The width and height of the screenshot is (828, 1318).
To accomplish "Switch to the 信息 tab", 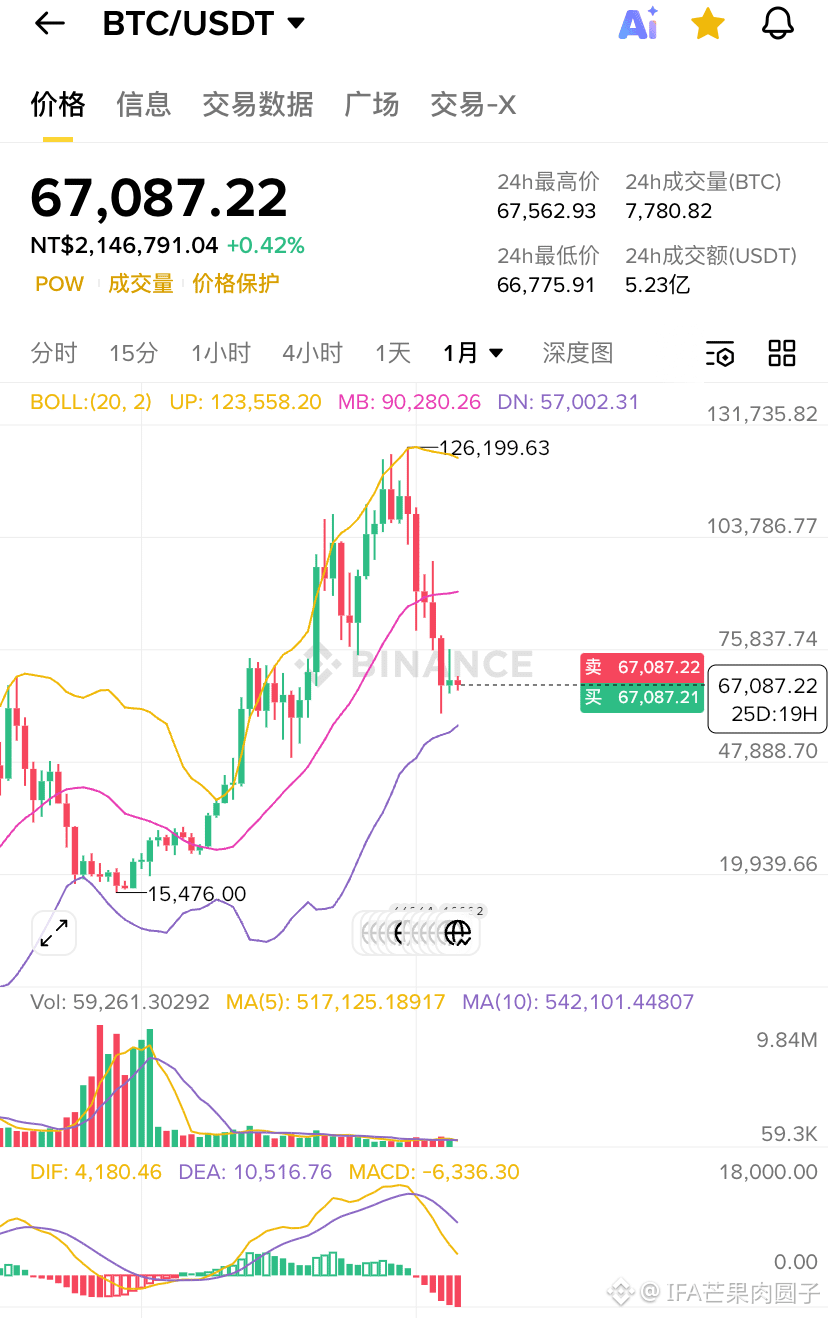I will [x=144, y=104].
